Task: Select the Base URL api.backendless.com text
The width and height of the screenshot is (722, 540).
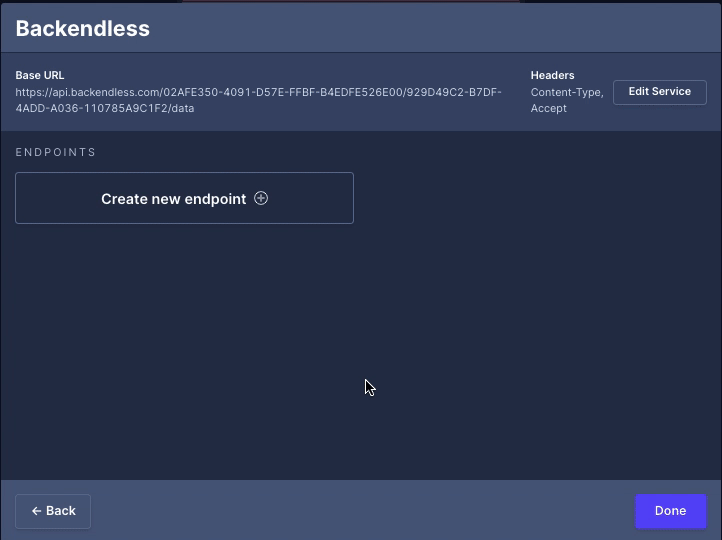Action: 258,100
